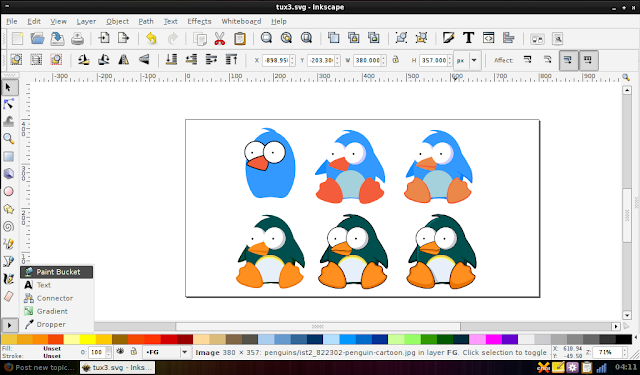Duplicate selected objects icon
Screen dimensions: 640x375
coord(333,38)
